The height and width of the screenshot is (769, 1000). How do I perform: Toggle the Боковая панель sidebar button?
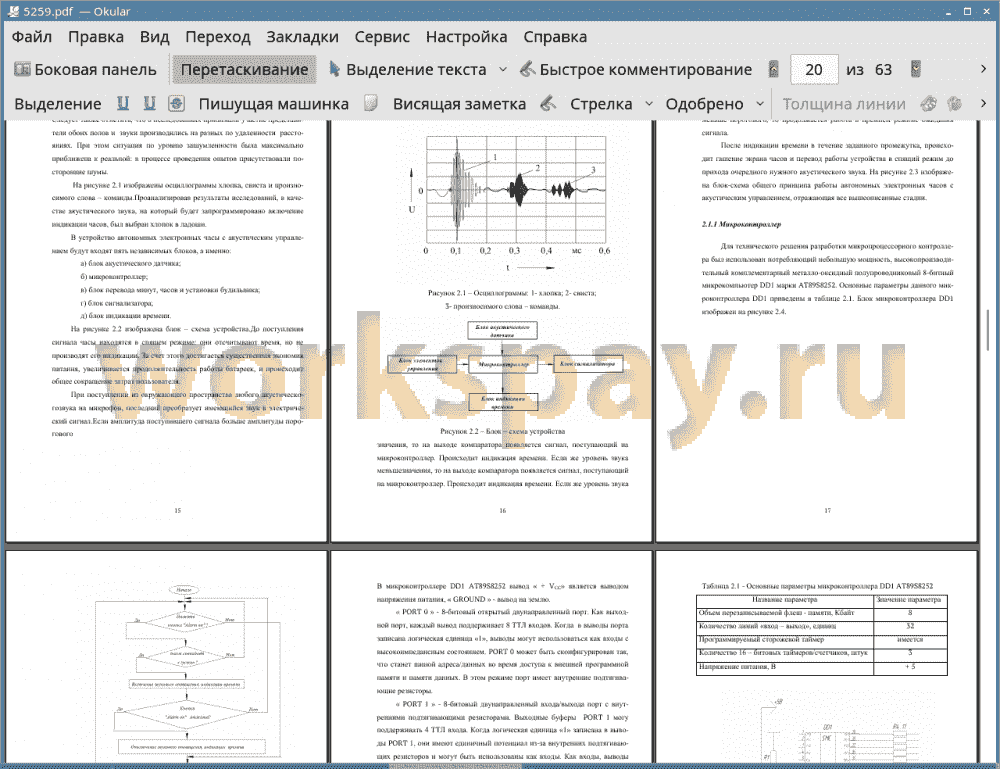click(85, 70)
